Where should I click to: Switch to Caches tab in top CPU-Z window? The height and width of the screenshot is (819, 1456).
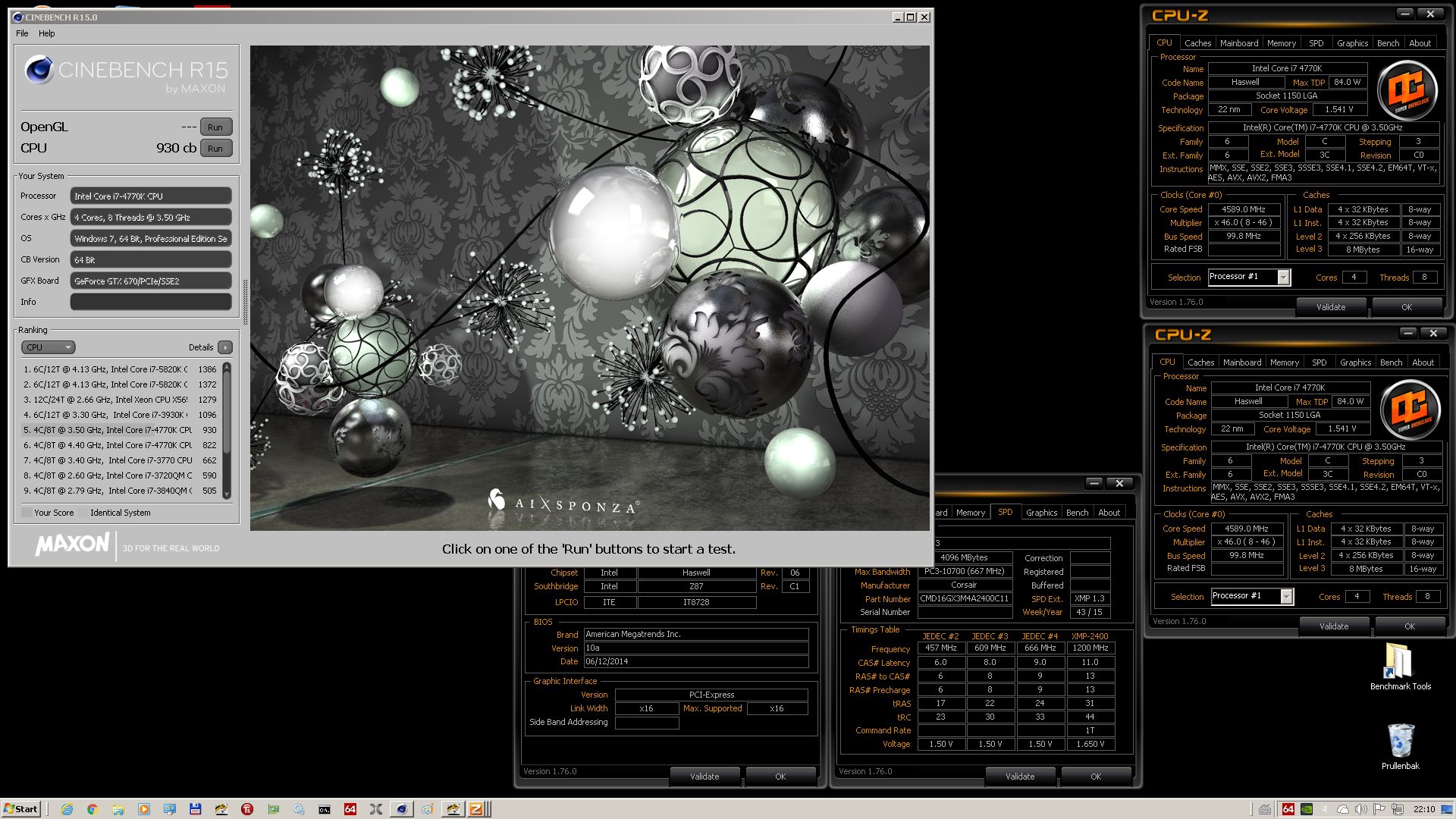coord(1197,43)
